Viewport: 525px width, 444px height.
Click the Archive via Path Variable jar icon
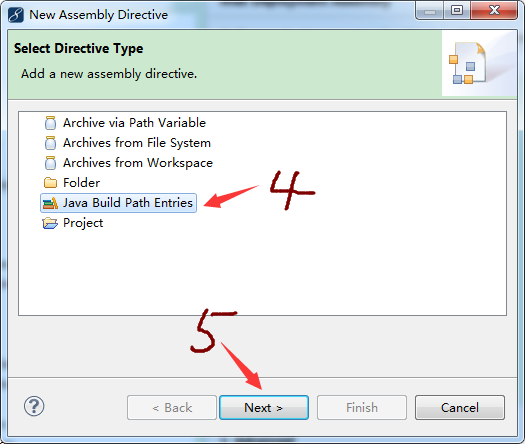50,123
